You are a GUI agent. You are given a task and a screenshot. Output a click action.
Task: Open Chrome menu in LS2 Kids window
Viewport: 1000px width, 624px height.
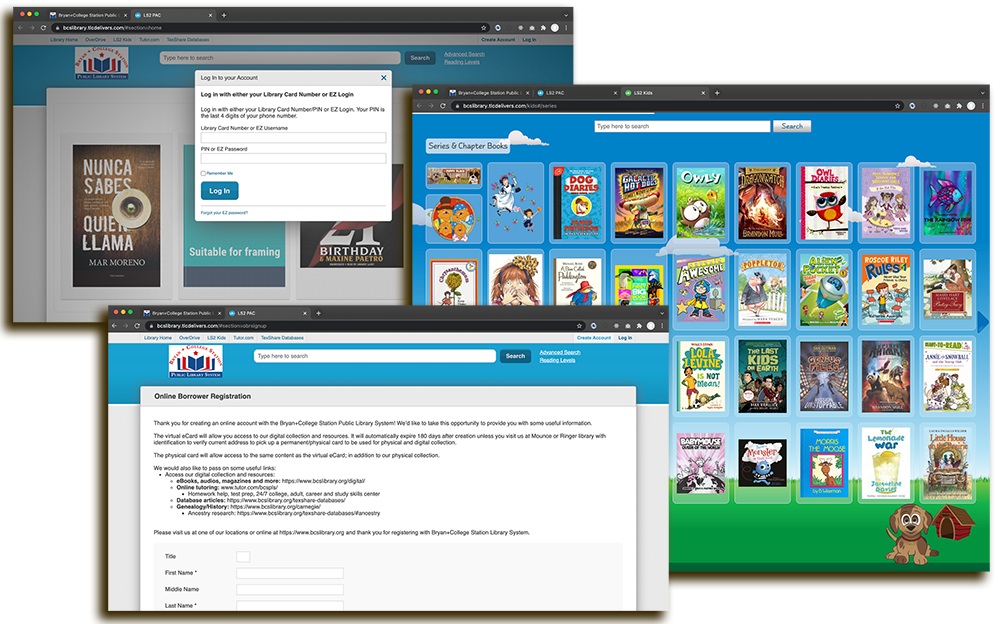pyautogui.click(x=983, y=106)
